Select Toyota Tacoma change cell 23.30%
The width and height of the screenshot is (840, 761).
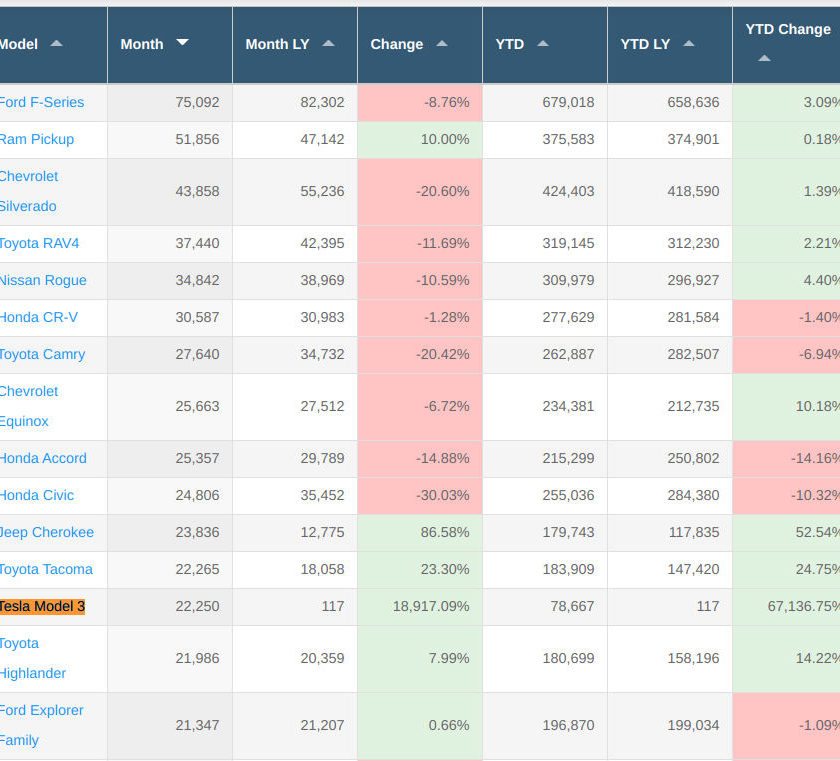point(419,570)
